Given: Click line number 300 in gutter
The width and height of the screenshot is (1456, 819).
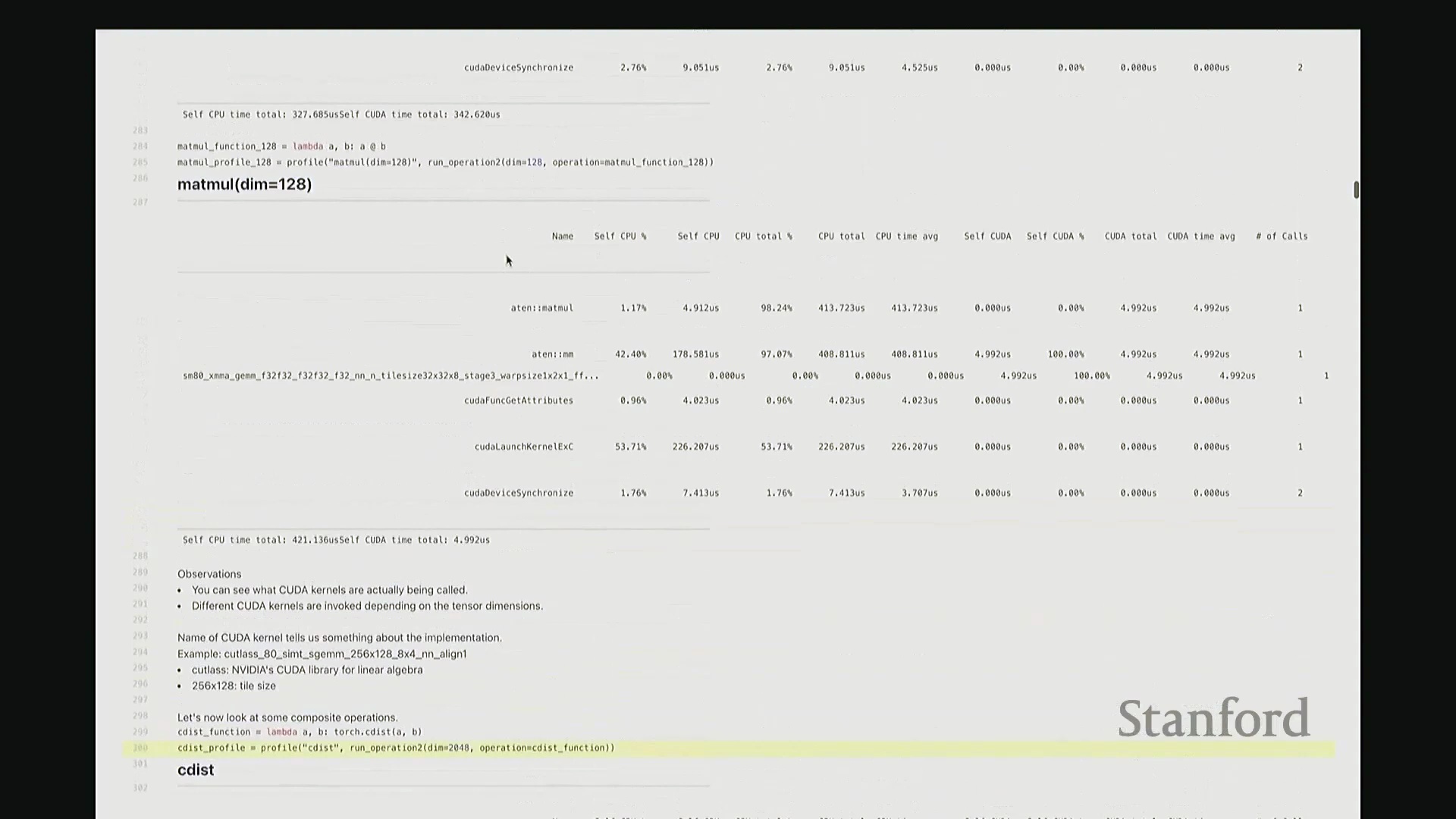Looking at the screenshot, I should pyautogui.click(x=140, y=748).
